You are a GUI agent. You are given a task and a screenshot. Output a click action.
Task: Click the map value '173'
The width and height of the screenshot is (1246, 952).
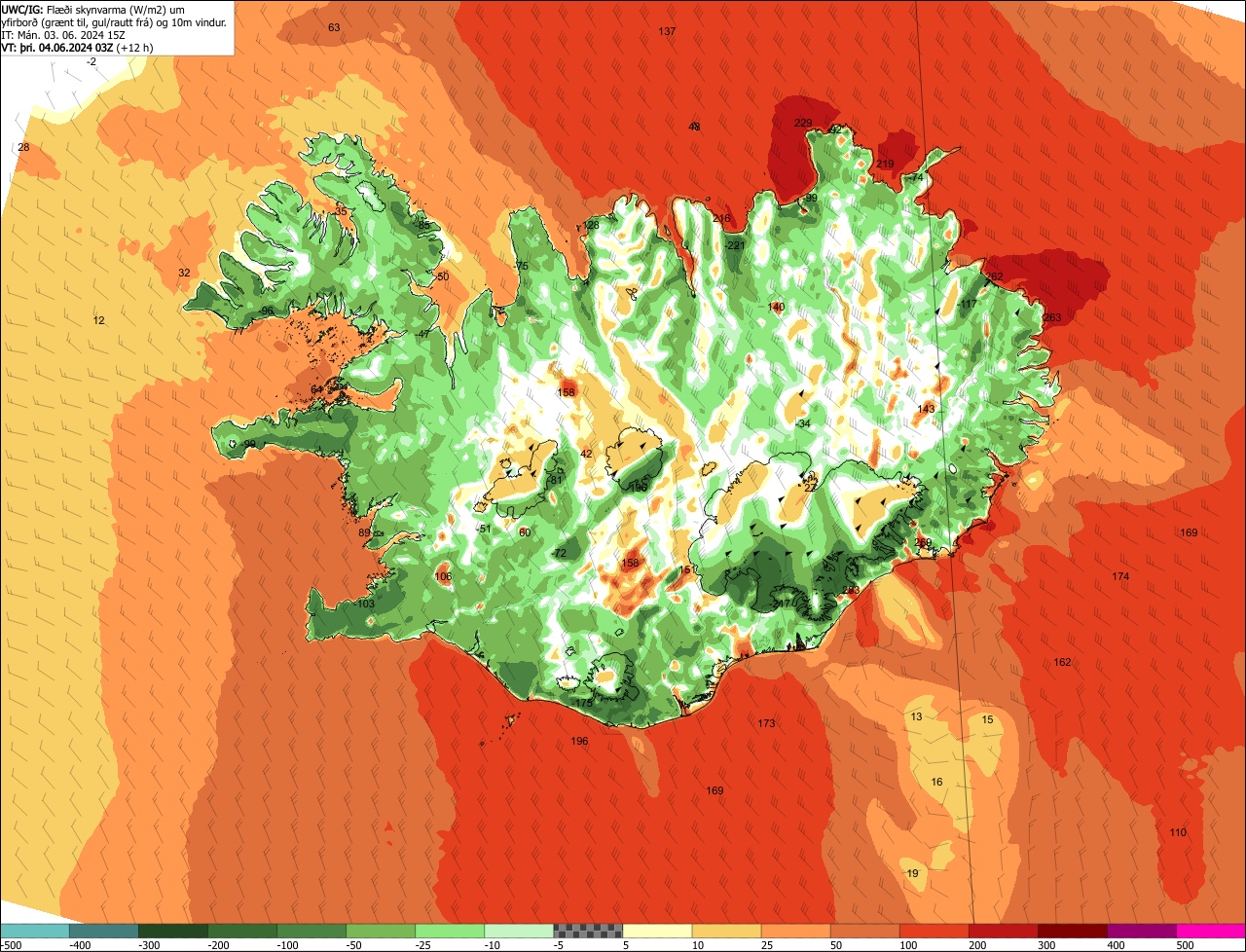coord(767,723)
